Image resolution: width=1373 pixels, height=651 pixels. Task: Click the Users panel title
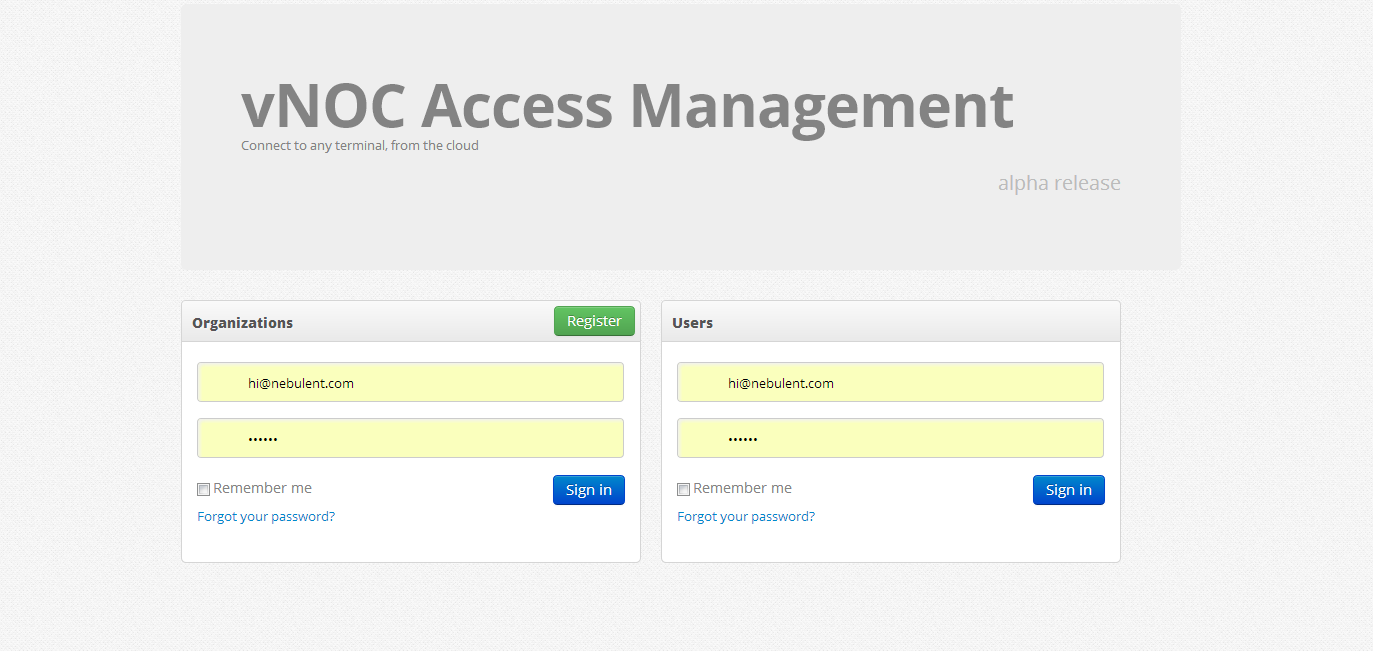tap(692, 323)
